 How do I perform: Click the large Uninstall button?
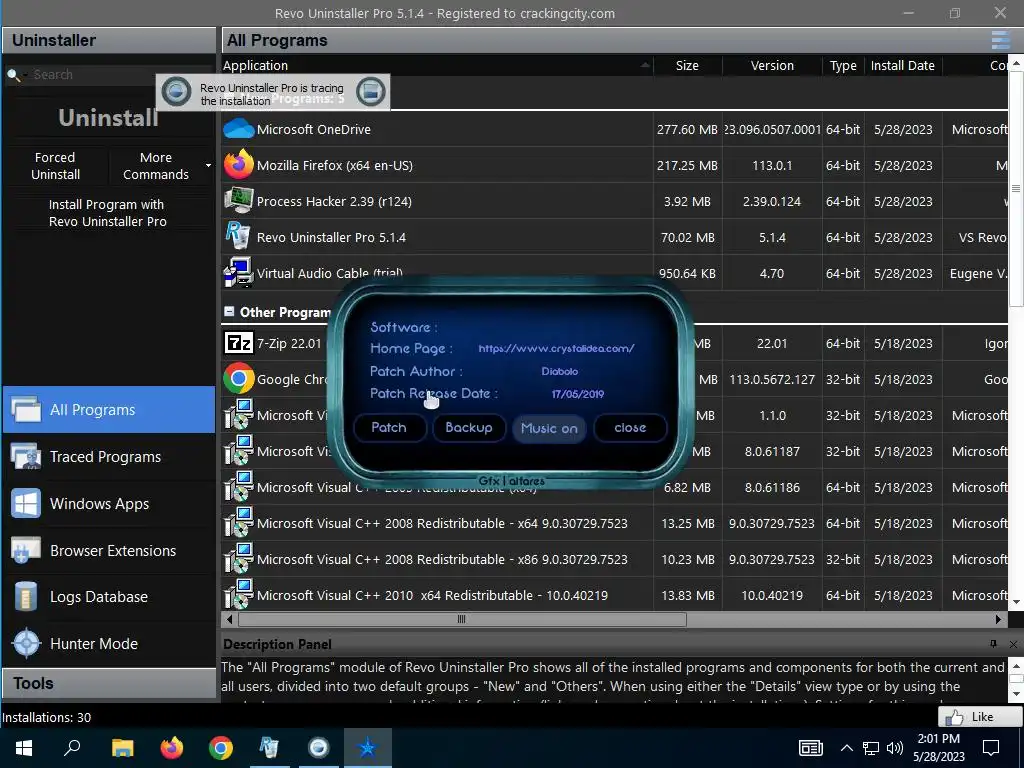108,118
